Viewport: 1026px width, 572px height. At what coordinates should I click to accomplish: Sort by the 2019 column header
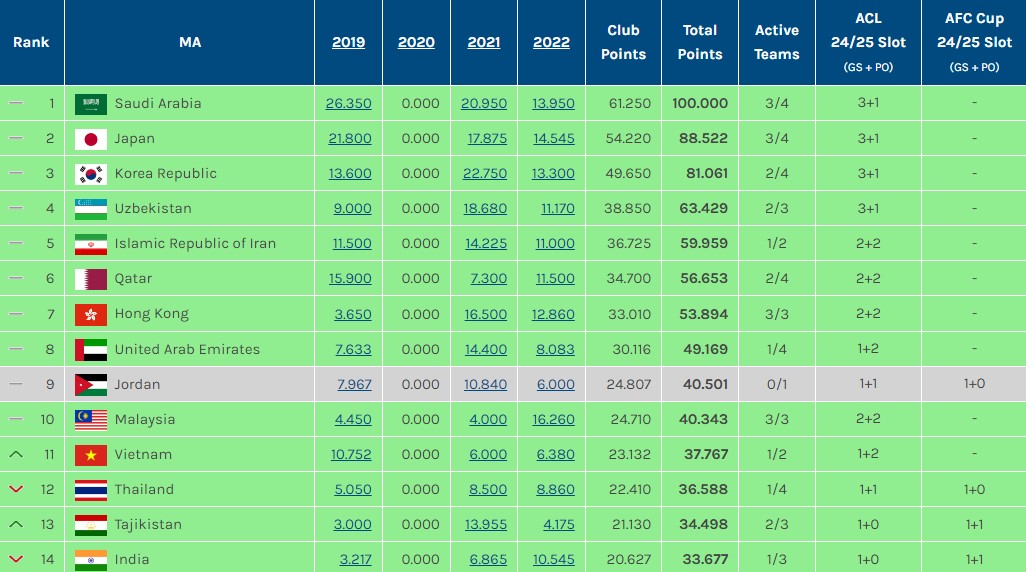[x=348, y=42]
